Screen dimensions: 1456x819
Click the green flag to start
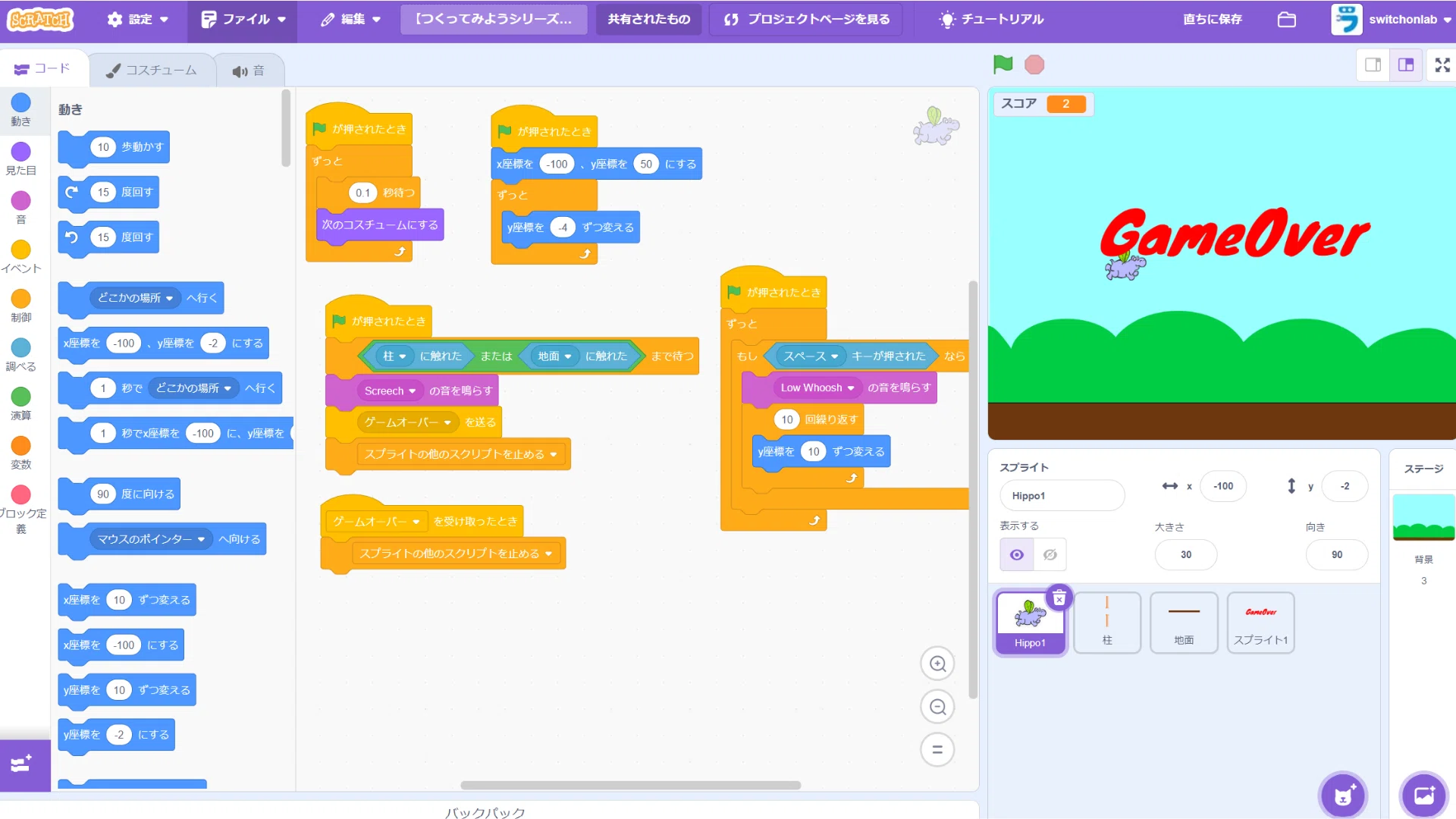tap(1003, 65)
